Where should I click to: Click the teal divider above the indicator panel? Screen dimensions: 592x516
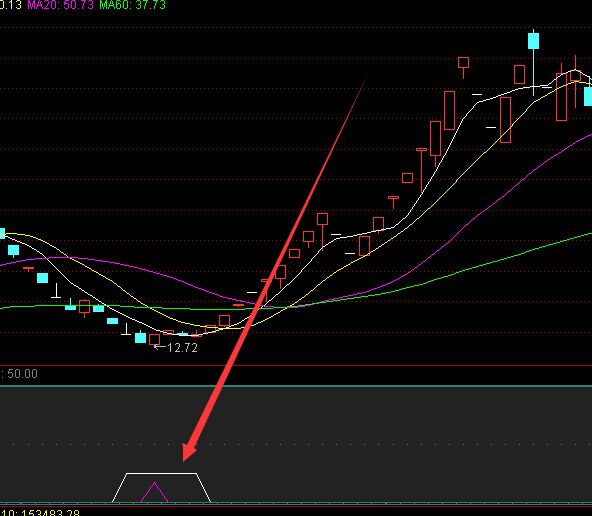click(x=296, y=386)
